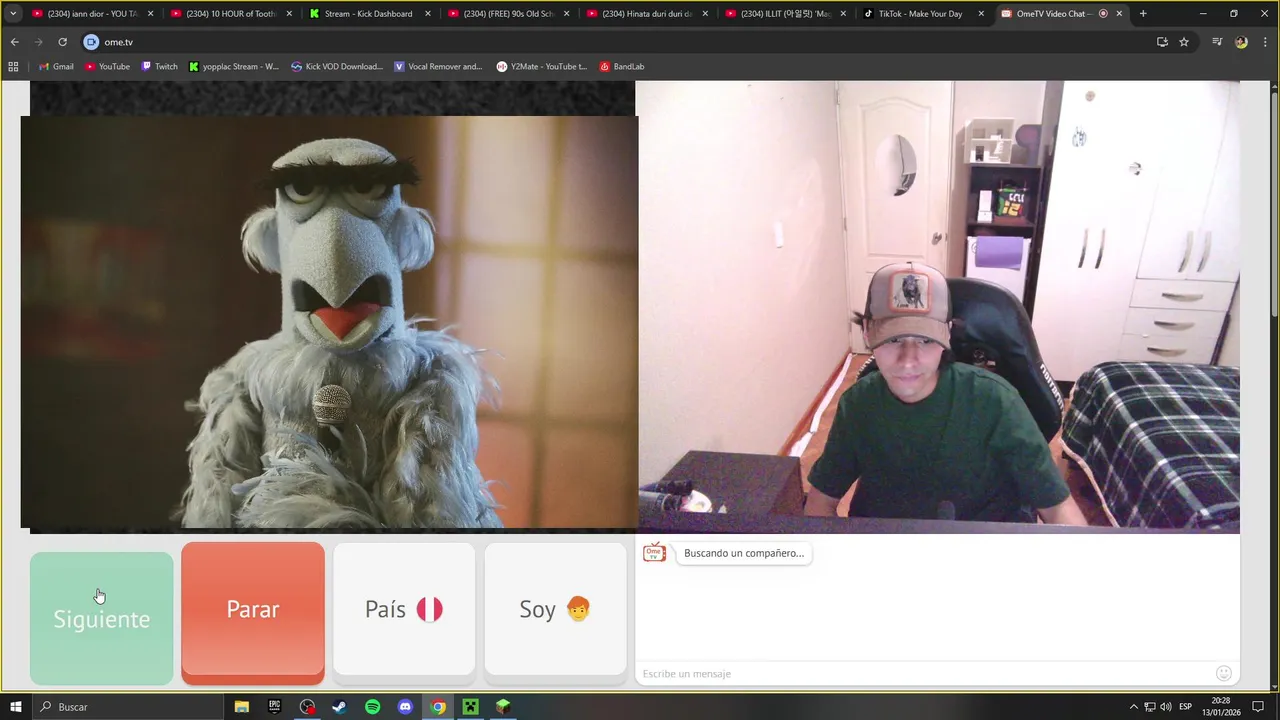The image size is (1280, 720).
Task: Open the yopplac Stream bookmark
Action: (x=234, y=67)
